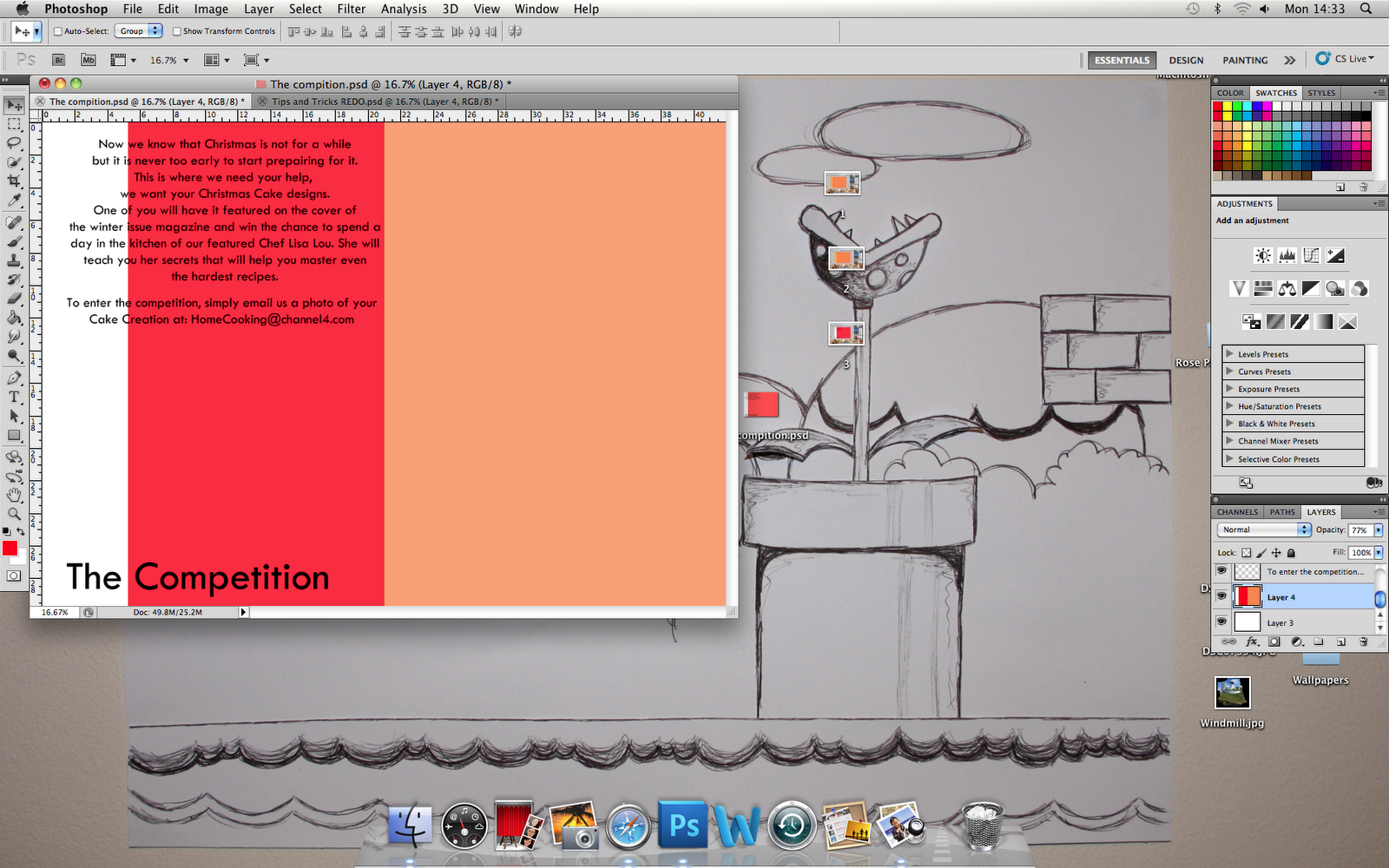Open the Spotlight search icon
1389x868 pixels.
coord(1366,9)
